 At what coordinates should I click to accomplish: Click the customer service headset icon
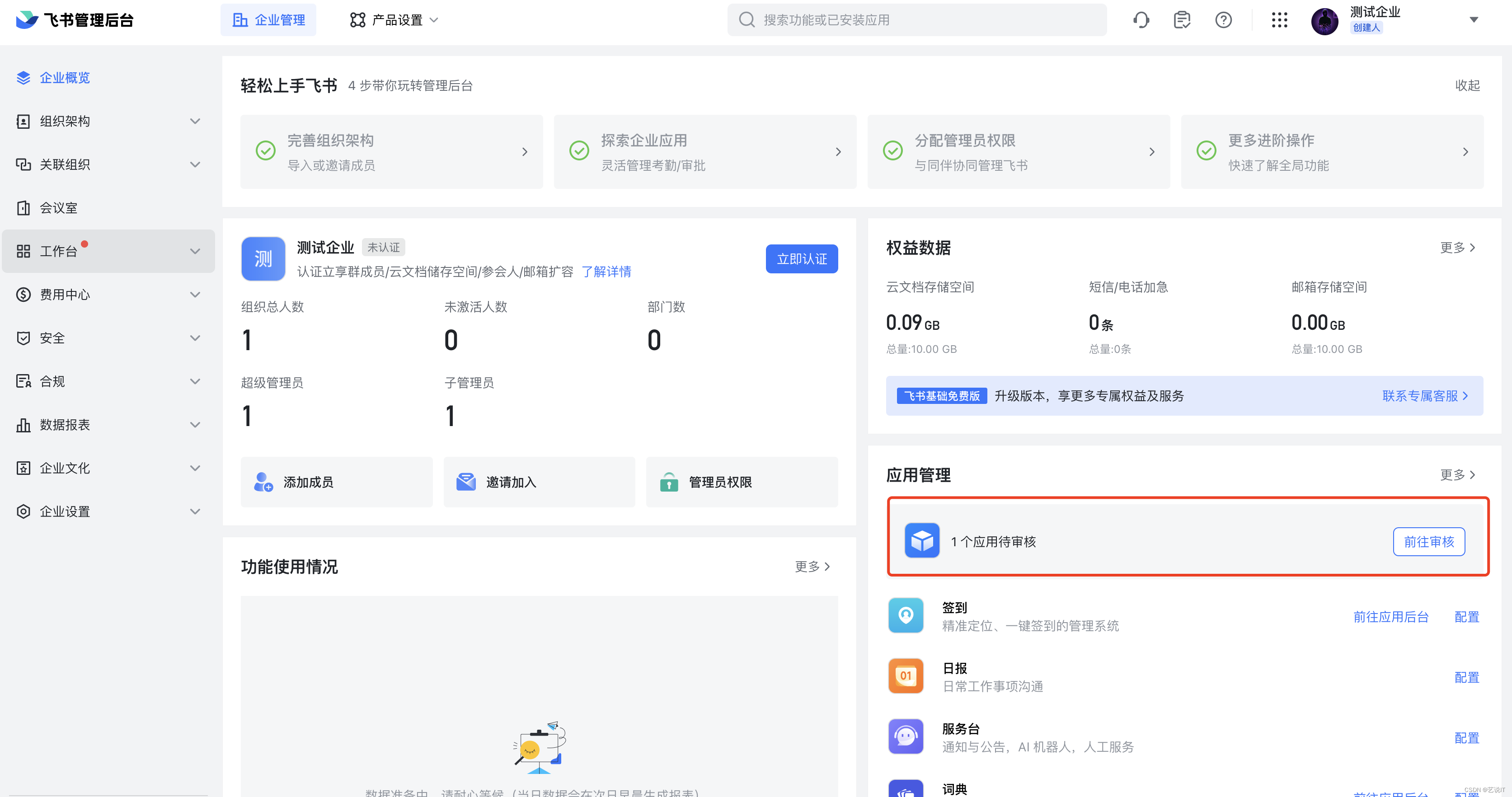coord(1141,20)
